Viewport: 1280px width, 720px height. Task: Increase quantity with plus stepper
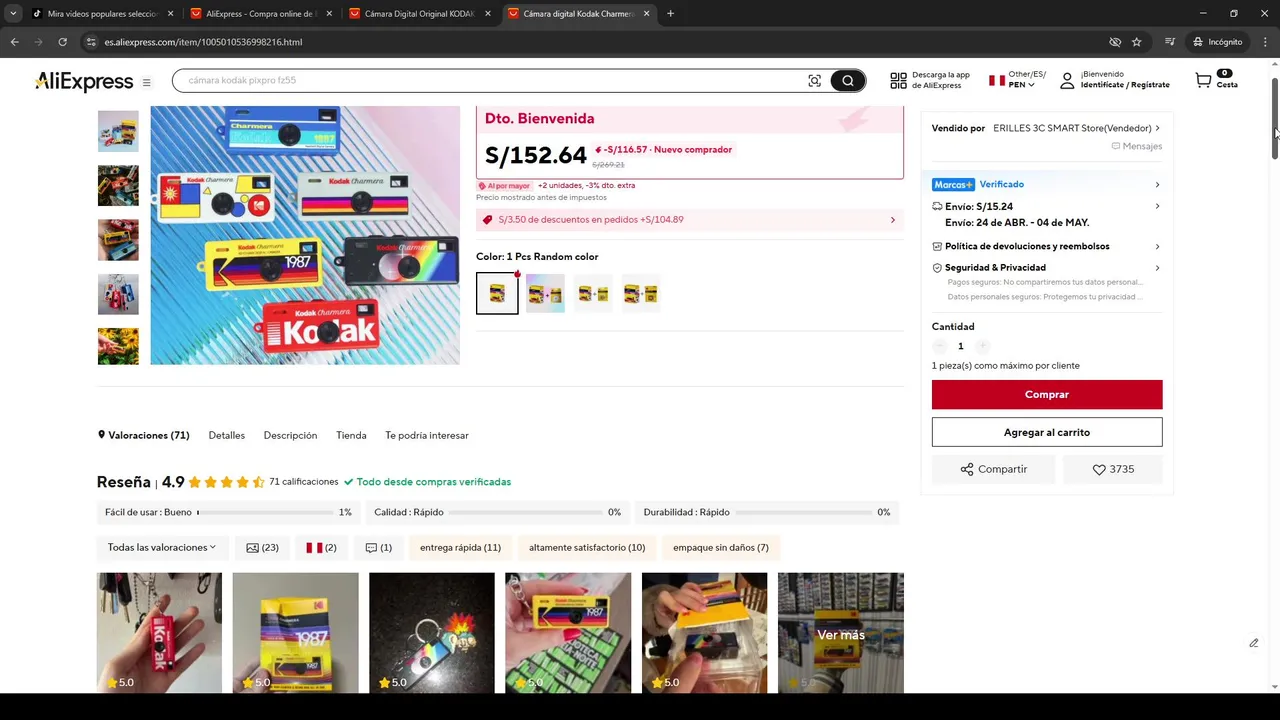coord(982,346)
